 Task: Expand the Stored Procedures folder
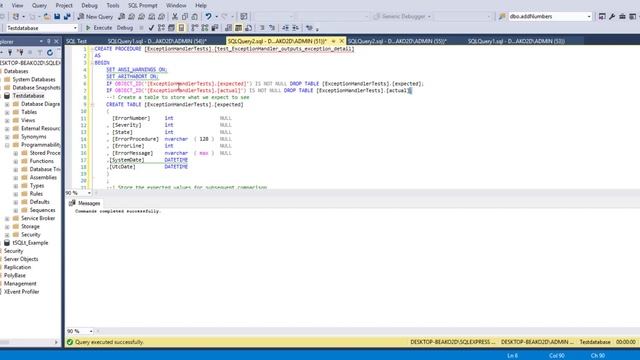click(16, 153)
